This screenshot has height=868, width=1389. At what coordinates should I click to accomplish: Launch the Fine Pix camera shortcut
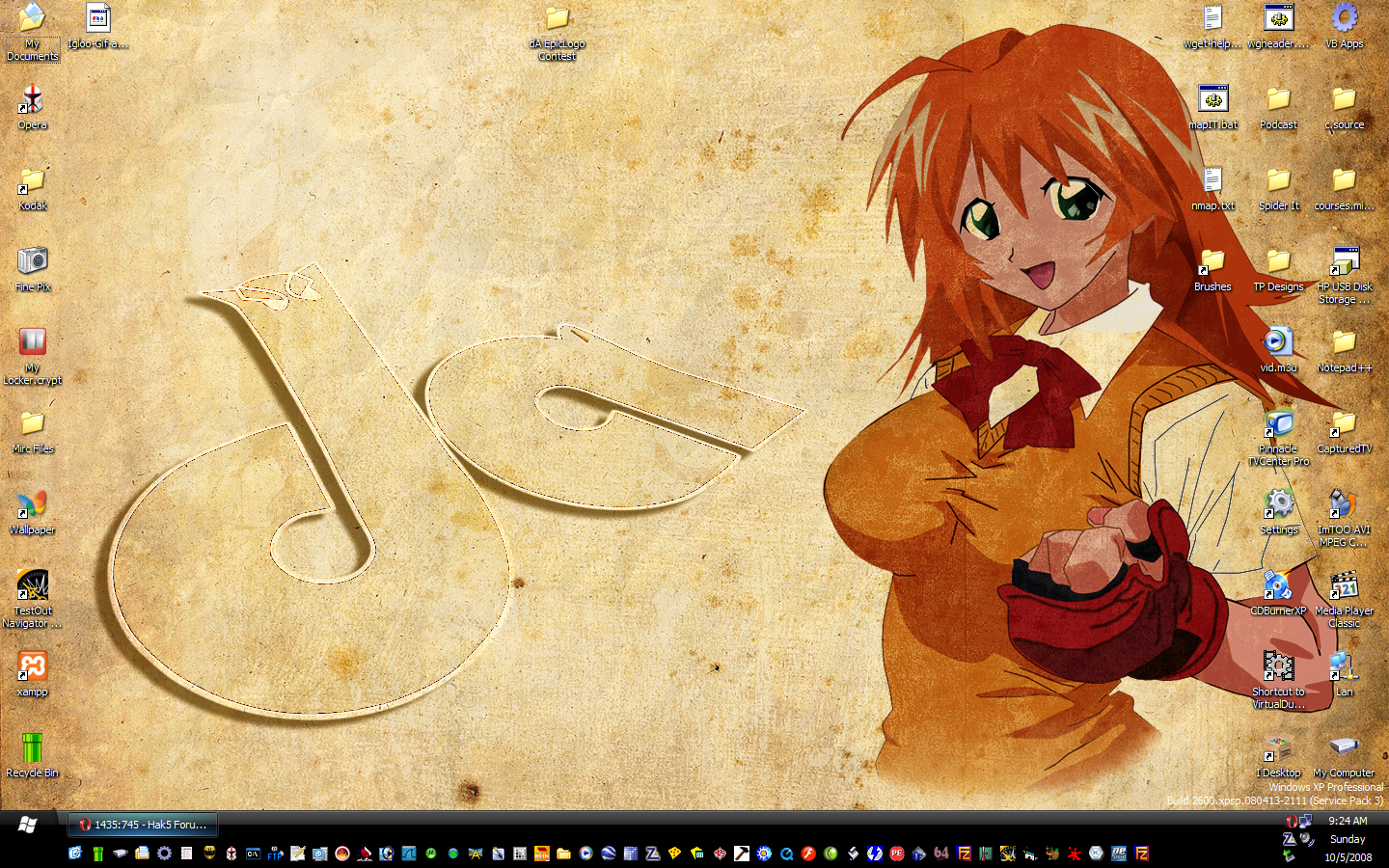click(32, 269)
